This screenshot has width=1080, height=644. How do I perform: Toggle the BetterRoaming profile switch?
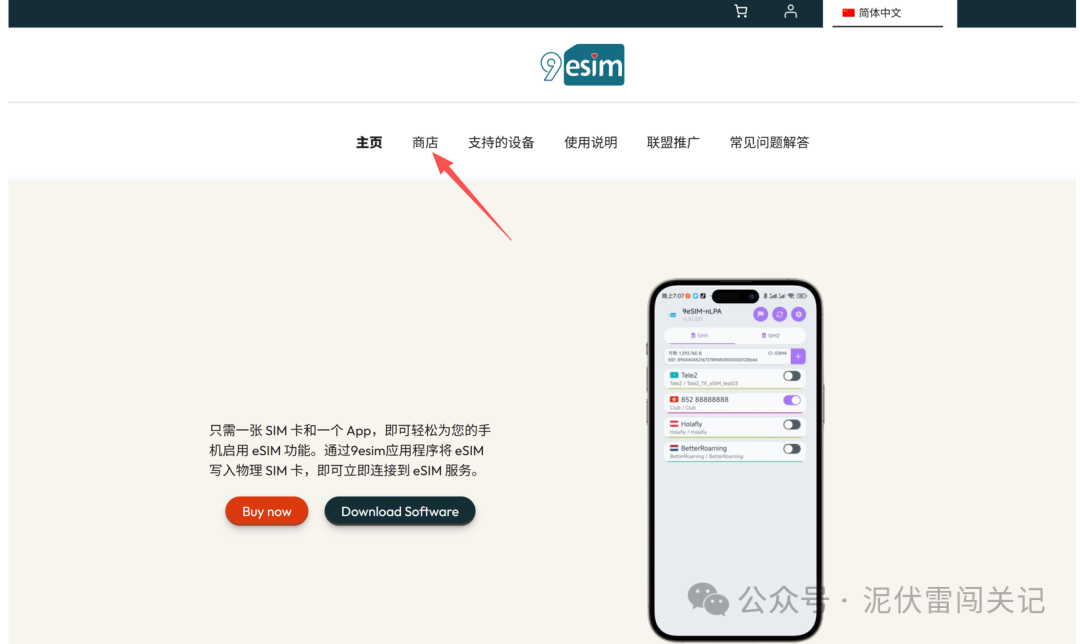[x=791, y=449]
